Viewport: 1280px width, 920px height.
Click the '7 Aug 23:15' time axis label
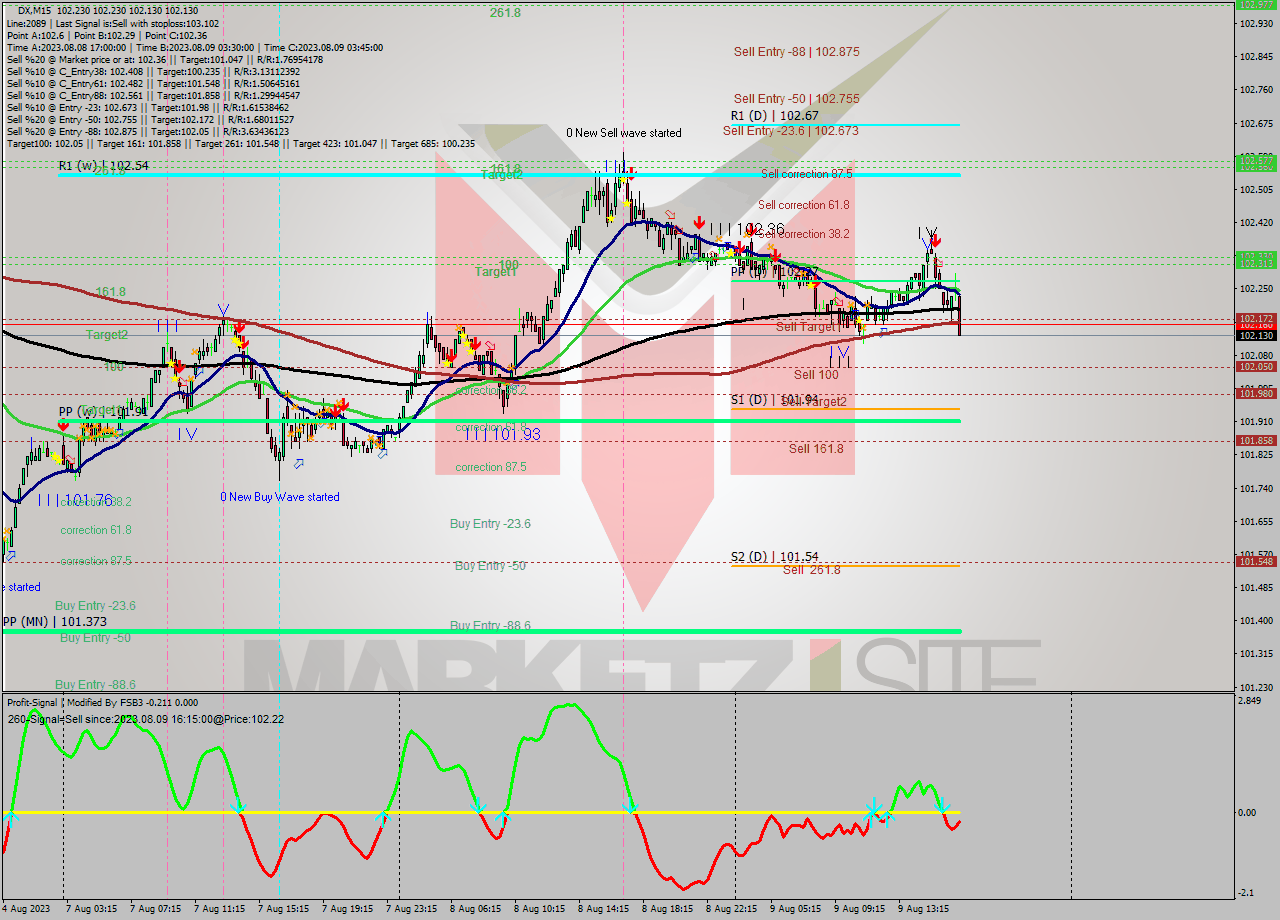pos(412,909)
